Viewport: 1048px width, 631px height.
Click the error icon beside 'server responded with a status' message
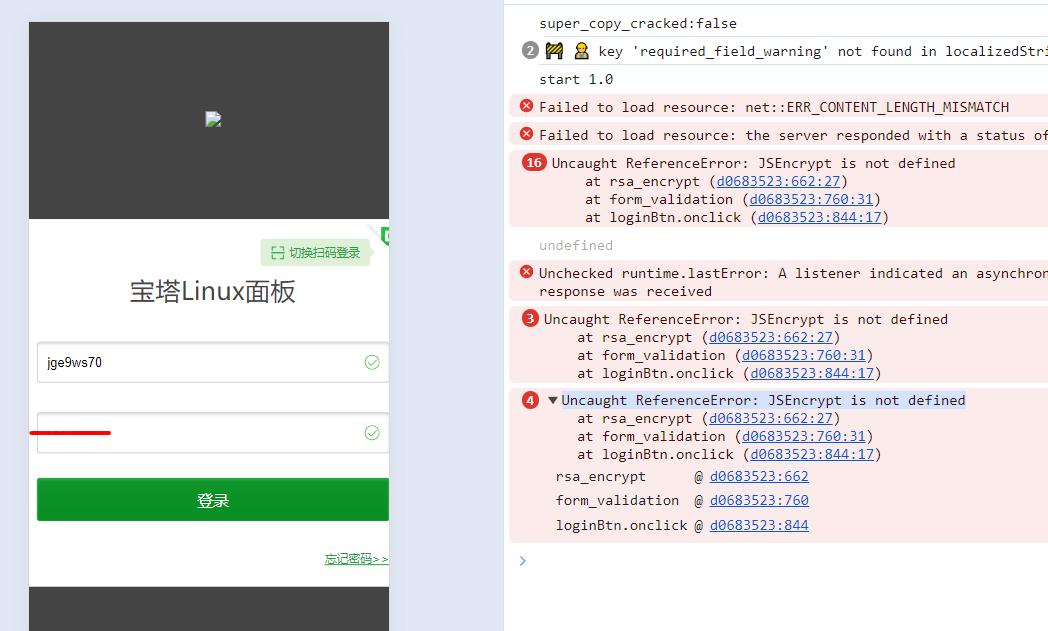pos(527,134)
